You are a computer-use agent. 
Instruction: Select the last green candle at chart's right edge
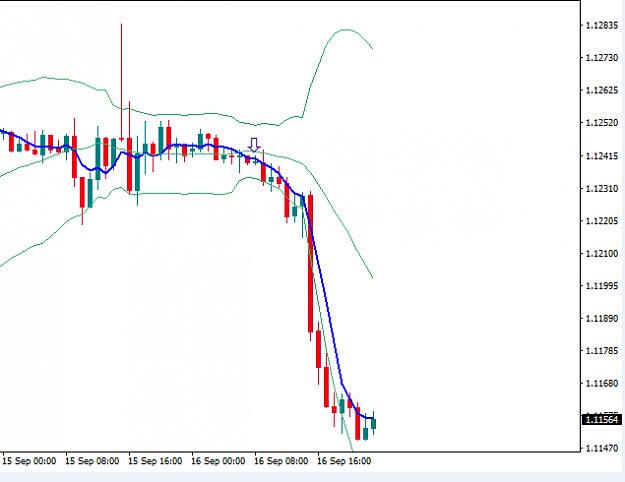coord(373,423)
